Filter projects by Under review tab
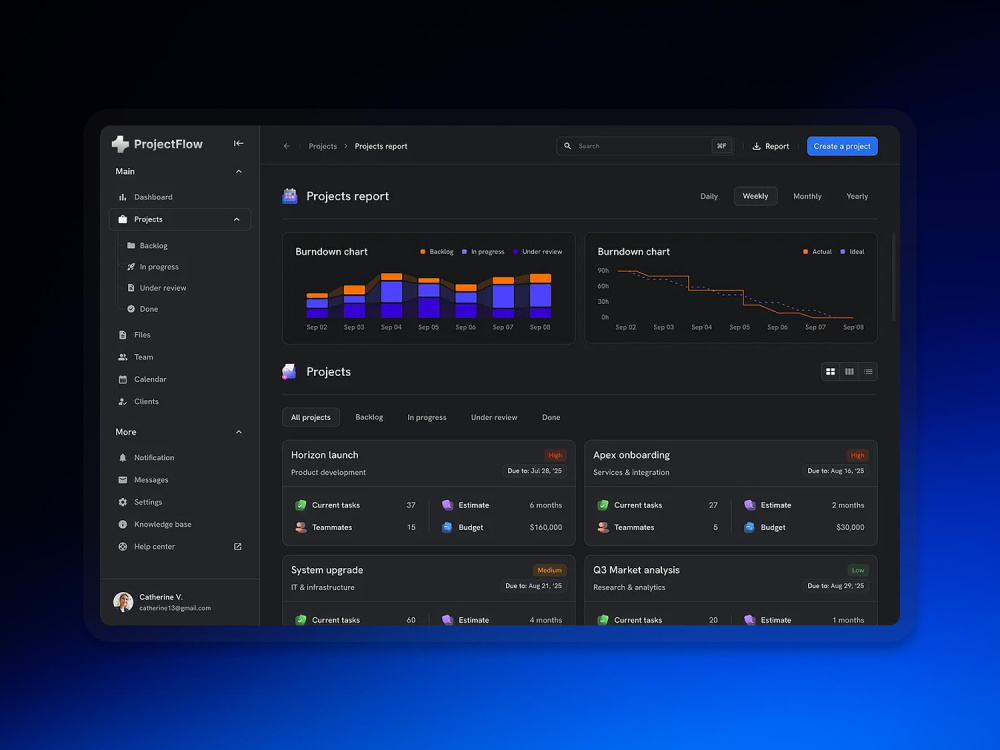 (494, 417)
